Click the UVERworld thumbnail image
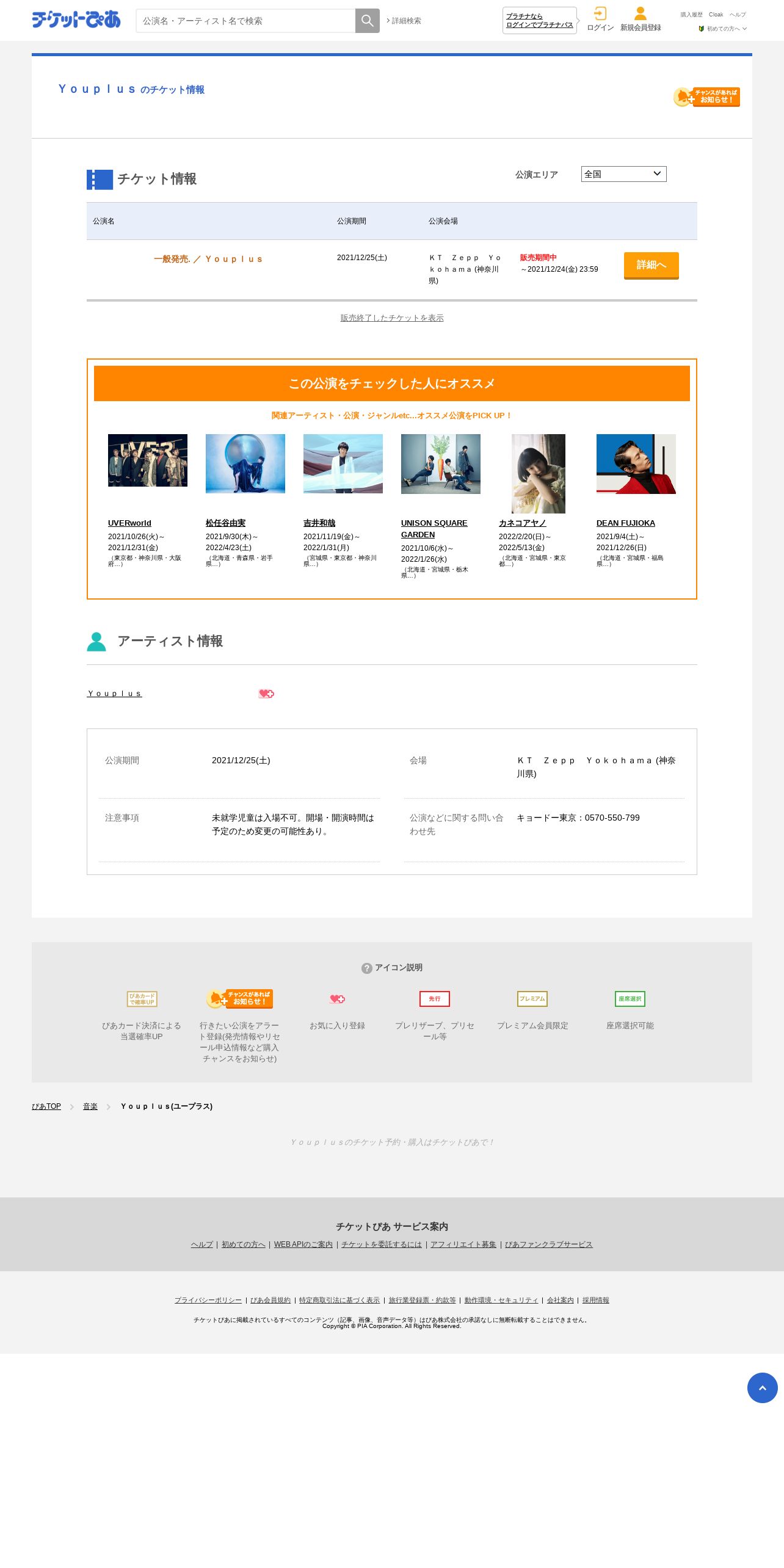The image size is (784, 1568). click(x=148, y=460)
